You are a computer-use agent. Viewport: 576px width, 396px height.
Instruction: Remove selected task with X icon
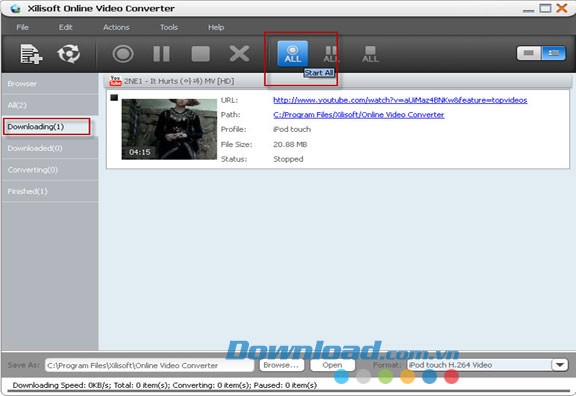click(x=239, y=54)
